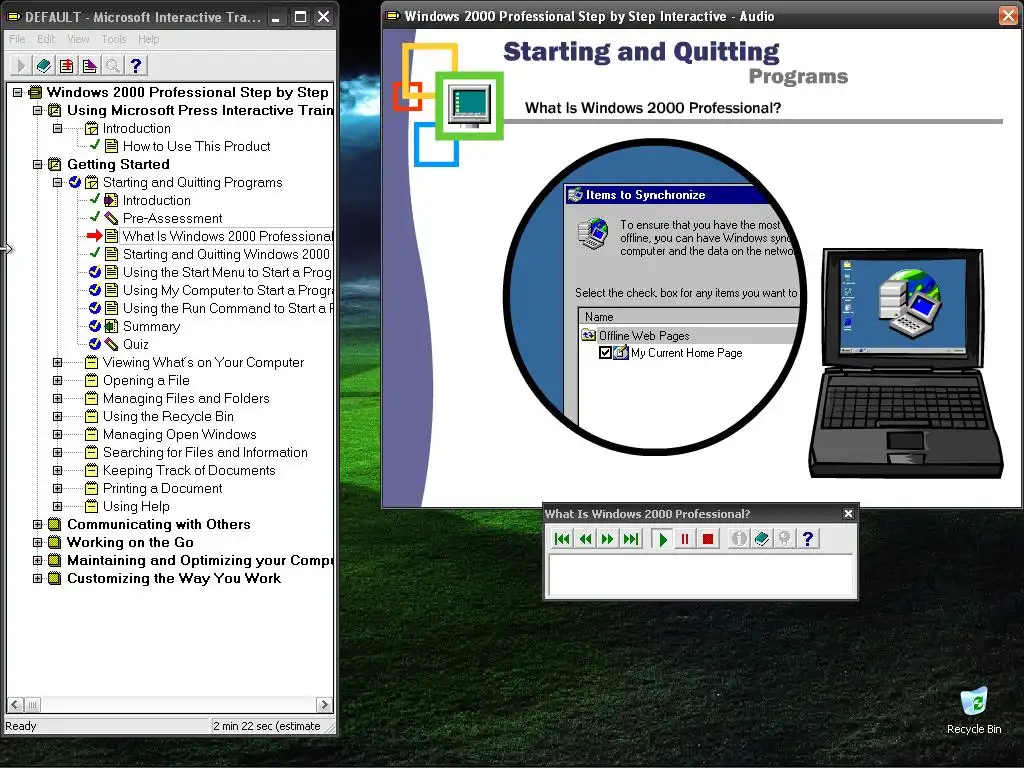
Task: Click the grayed info icon in the player bar
Action: pos(739,539)
